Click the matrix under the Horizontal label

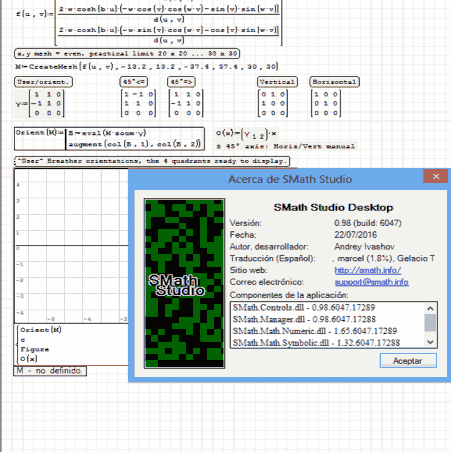click(x=326, y=104)
